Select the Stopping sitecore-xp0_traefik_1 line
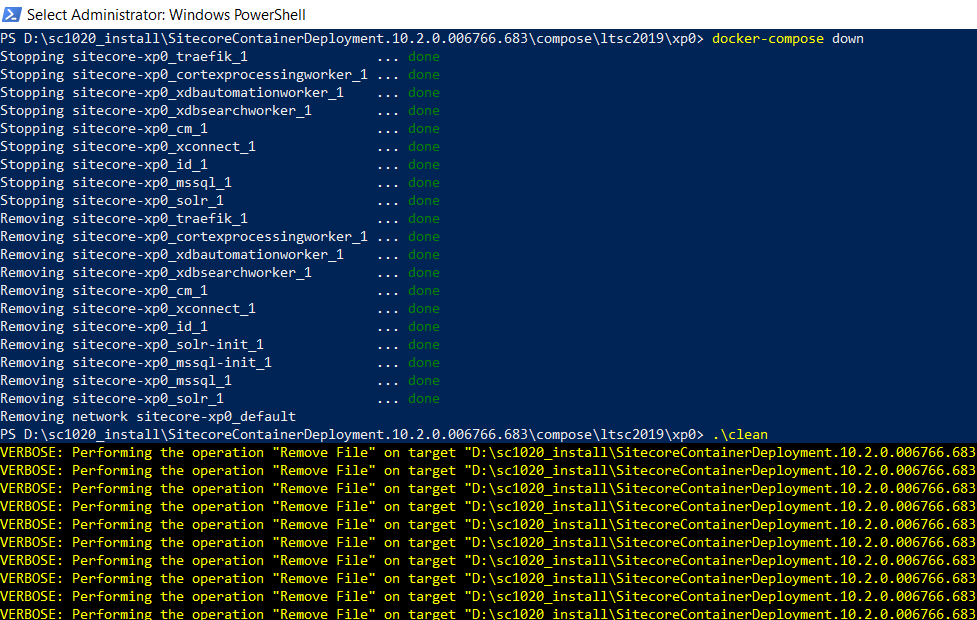 click(124, 57)
